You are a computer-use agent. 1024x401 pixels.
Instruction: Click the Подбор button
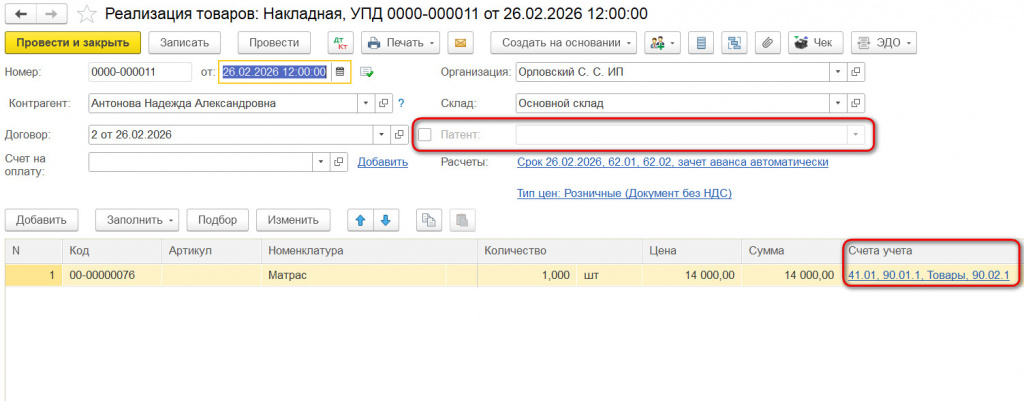(217, 220)
